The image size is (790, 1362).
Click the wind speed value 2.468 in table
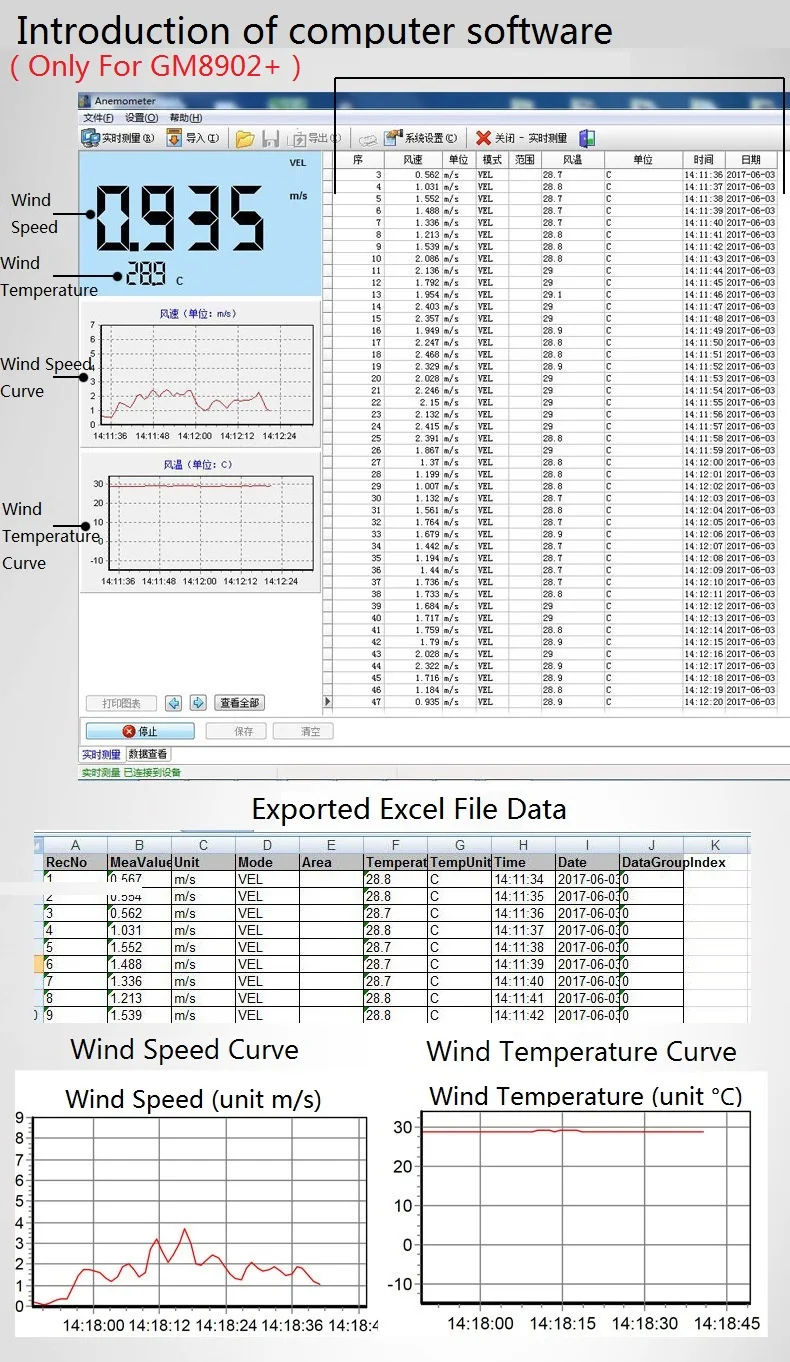(x=426, y=355)
